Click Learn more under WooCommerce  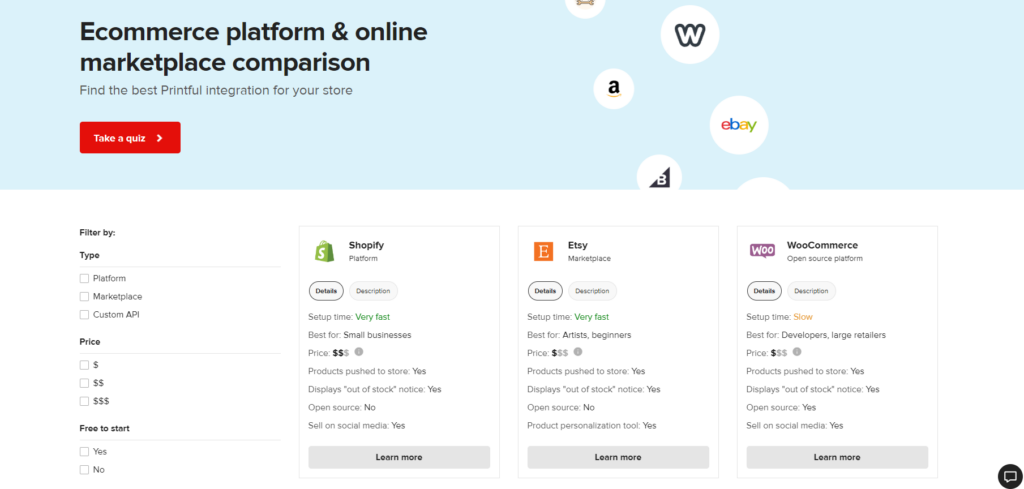[837, 457]
